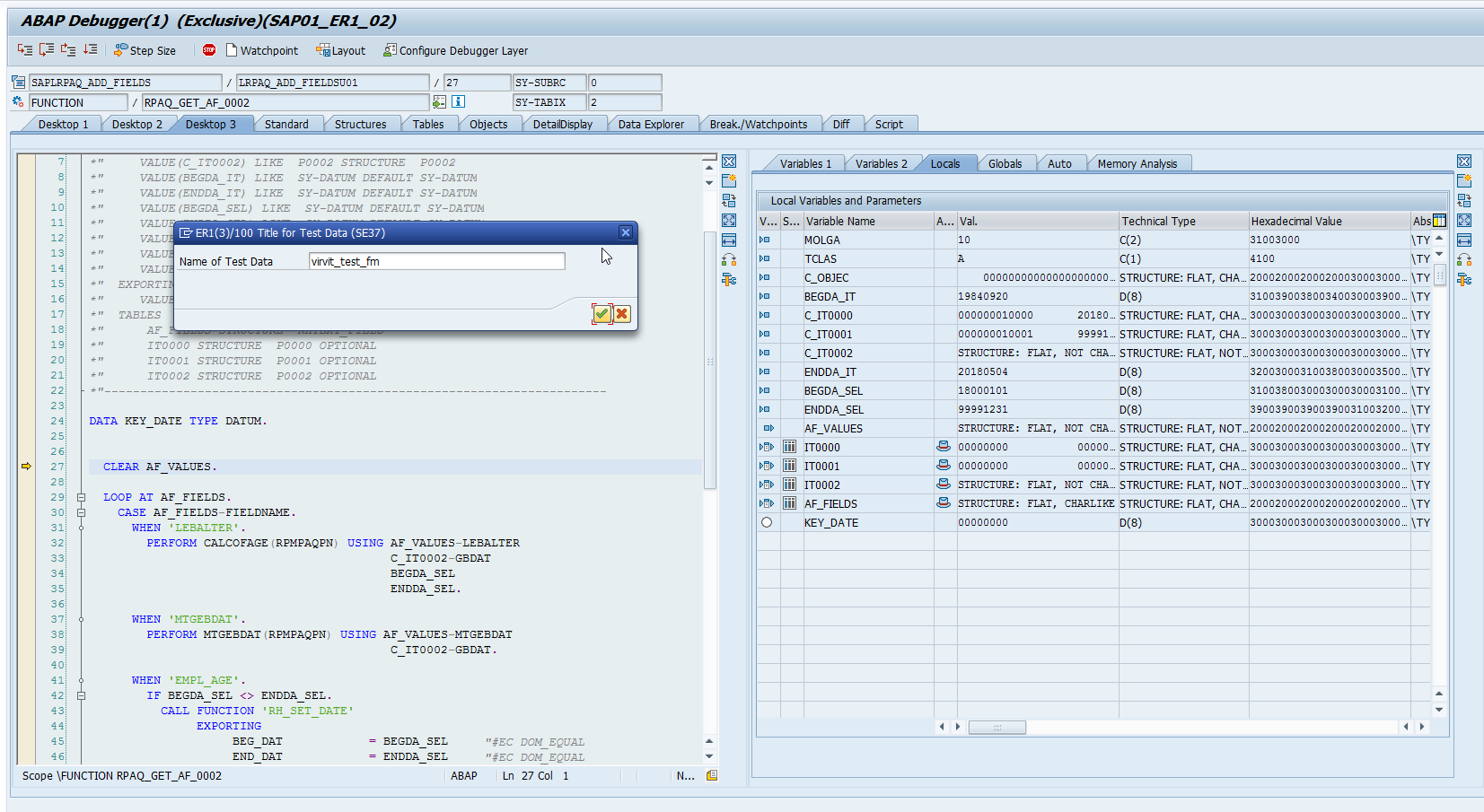
Task: Click the Step Size button
Action: [145, 50]
